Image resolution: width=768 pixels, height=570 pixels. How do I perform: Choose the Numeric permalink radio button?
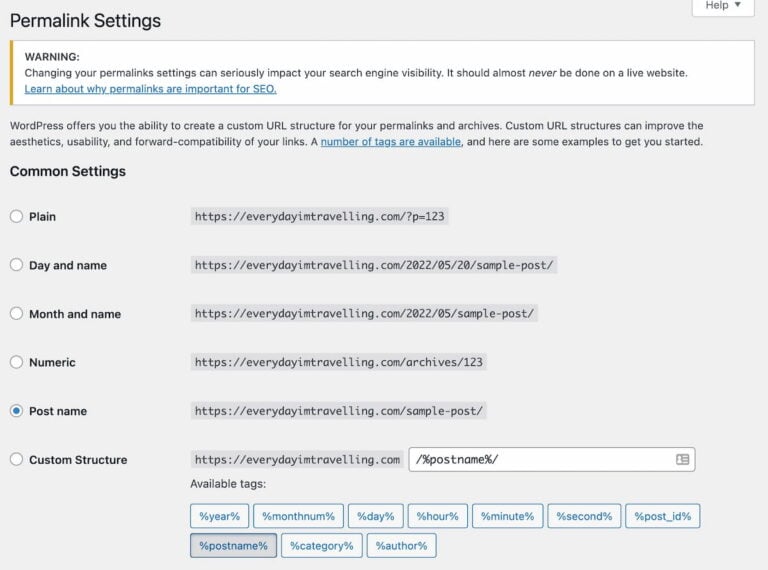(16, 362)
